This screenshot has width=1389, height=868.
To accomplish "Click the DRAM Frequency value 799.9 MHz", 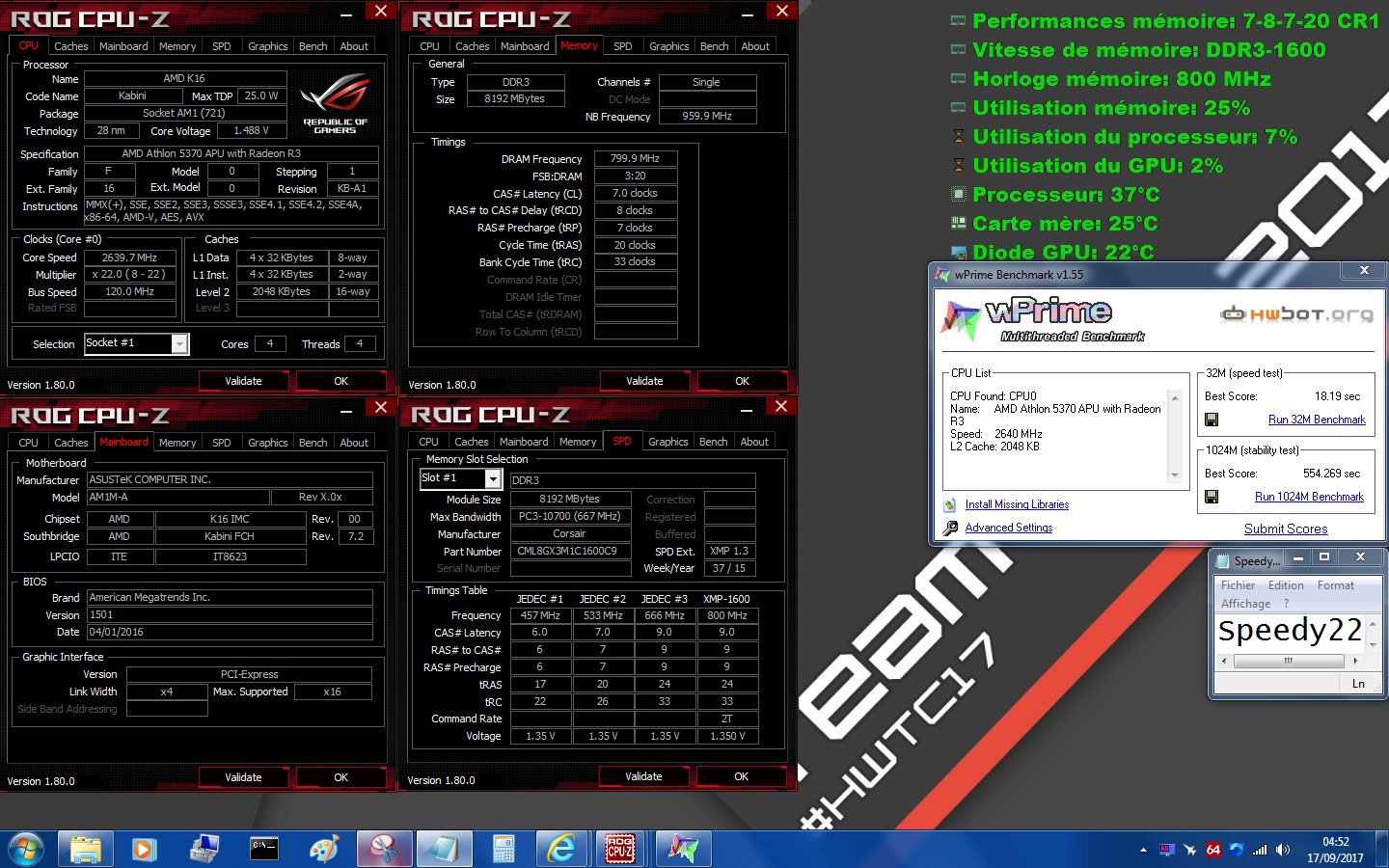I will (636, 158).
